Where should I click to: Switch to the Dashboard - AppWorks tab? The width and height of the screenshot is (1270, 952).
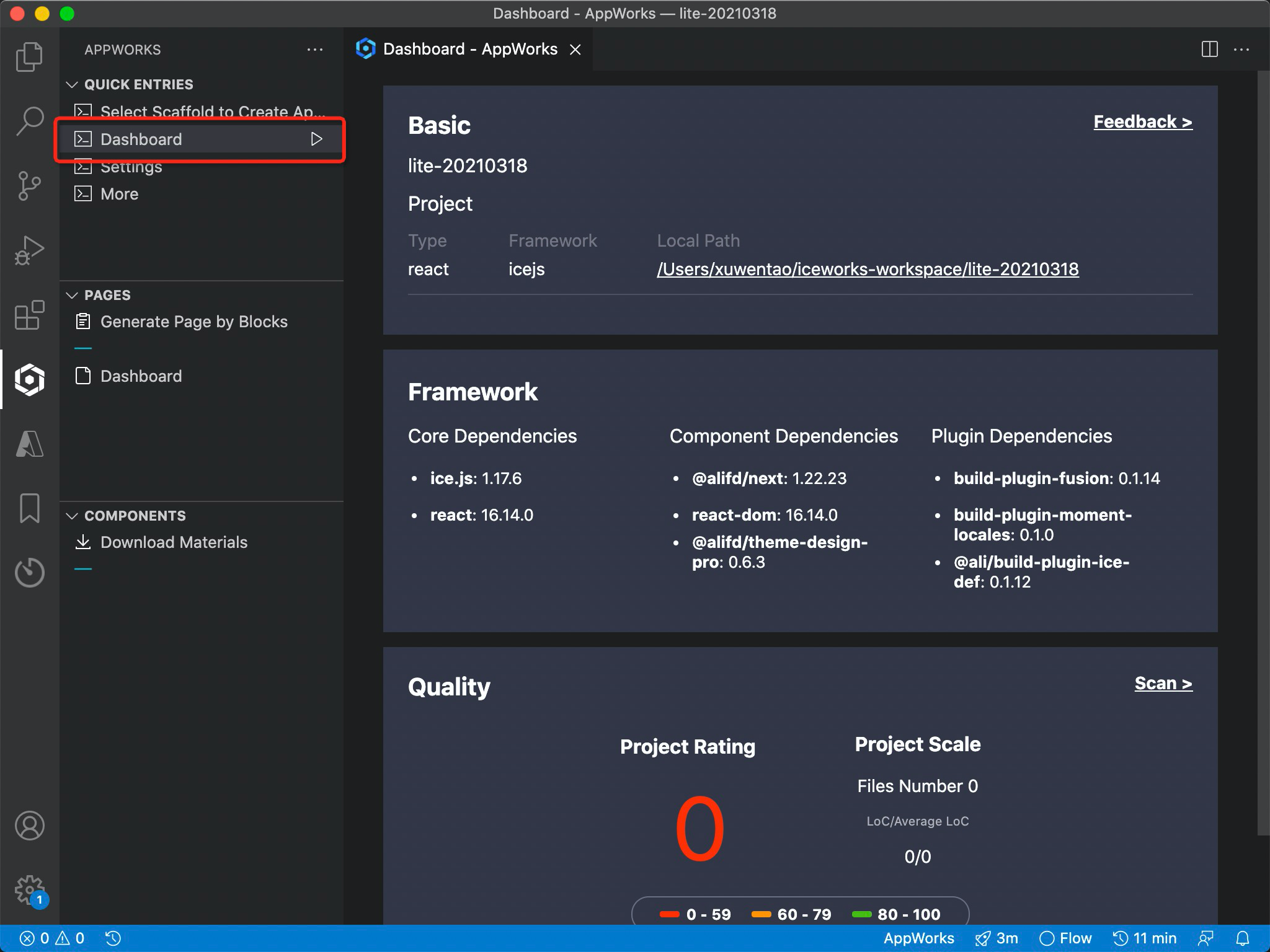tap(469, 49)
